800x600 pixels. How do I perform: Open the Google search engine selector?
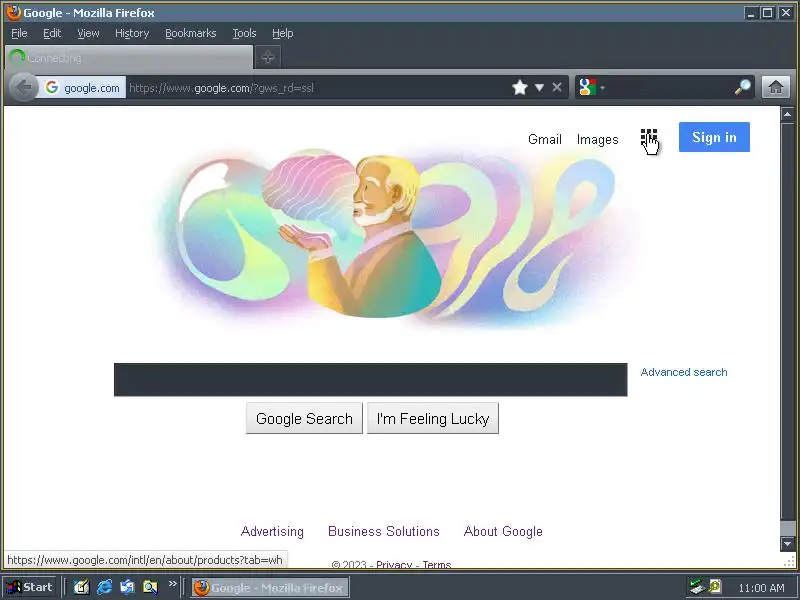pyautogui.click(x=591, y=88)
